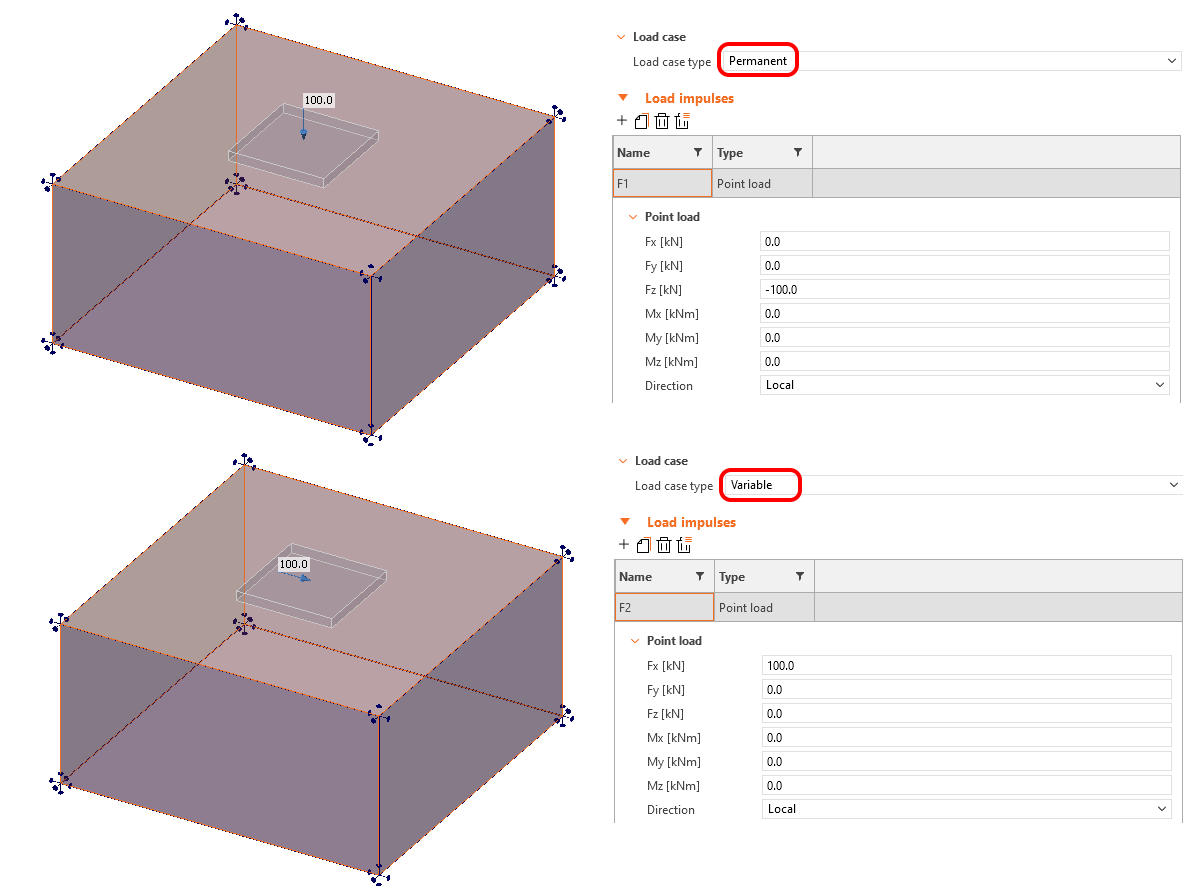Screen dimensions: 1193x895
Task: Add a new load impulse in the Permanent case
Action: coord(623,120)
